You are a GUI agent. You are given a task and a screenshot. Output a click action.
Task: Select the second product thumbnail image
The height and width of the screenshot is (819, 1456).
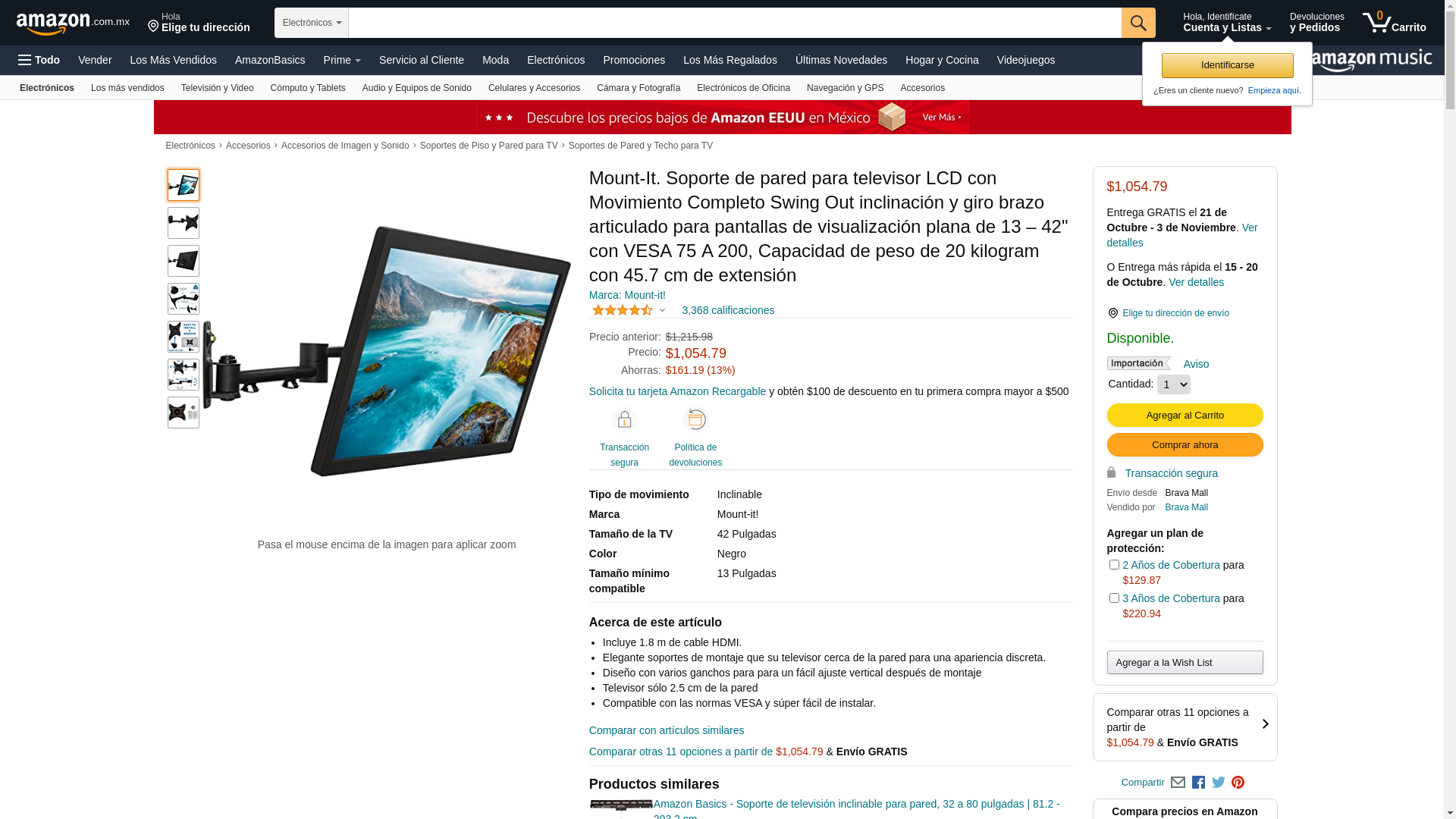(x=184, y=223)
